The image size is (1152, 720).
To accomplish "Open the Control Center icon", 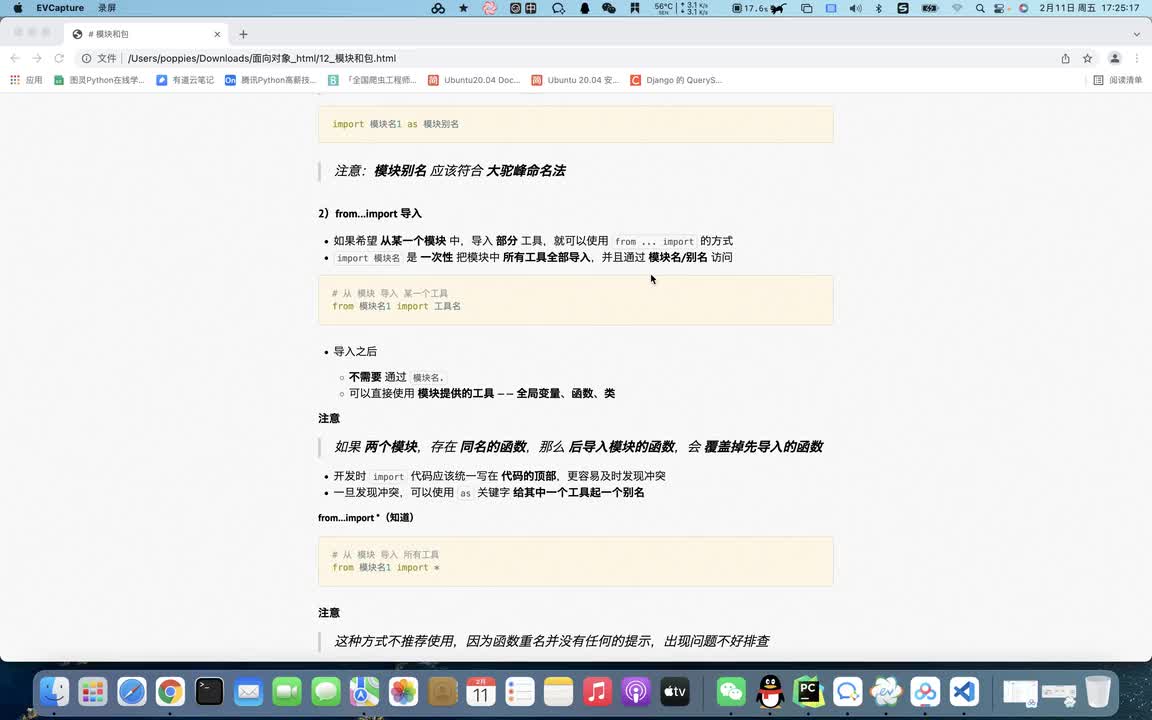I will pos(999,8).
